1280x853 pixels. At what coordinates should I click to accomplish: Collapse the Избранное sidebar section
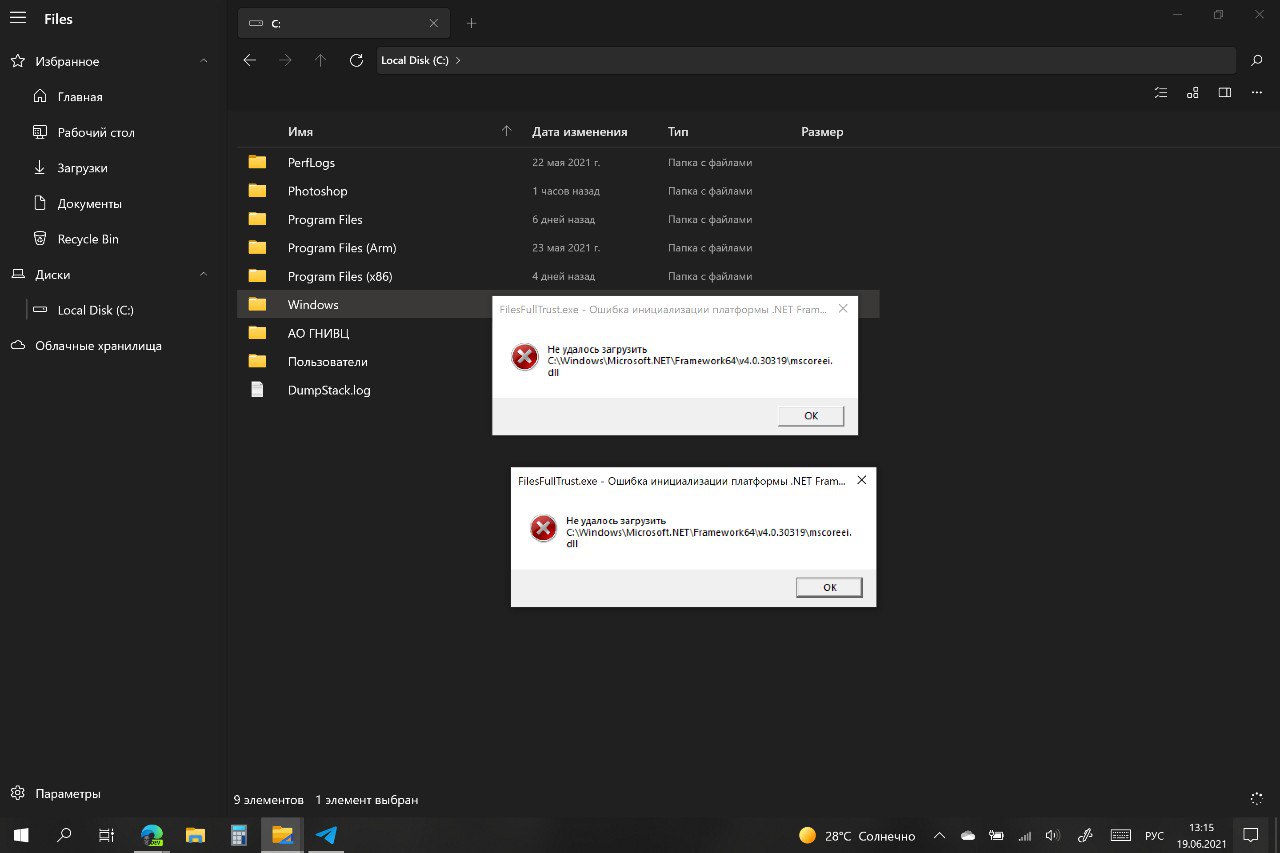pos(204,61)
